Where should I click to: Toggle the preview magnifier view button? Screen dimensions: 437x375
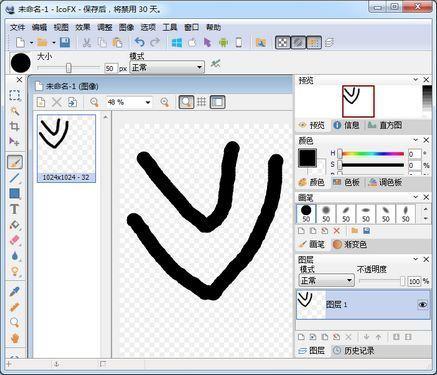tap(186, 102)
